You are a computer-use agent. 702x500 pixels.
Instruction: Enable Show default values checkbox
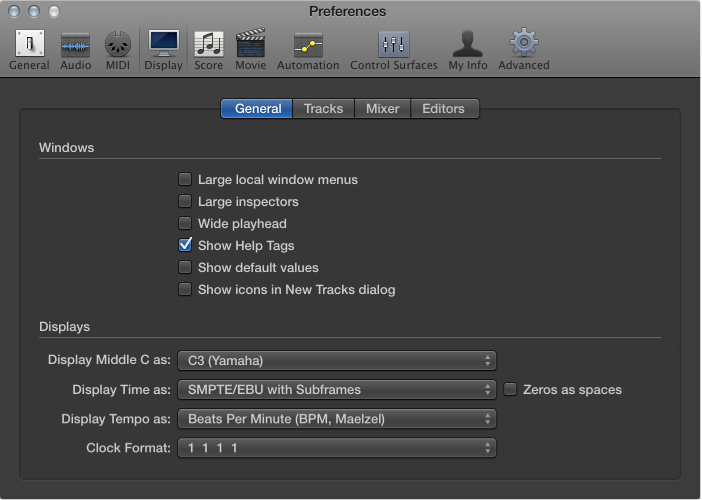[185, 267]
